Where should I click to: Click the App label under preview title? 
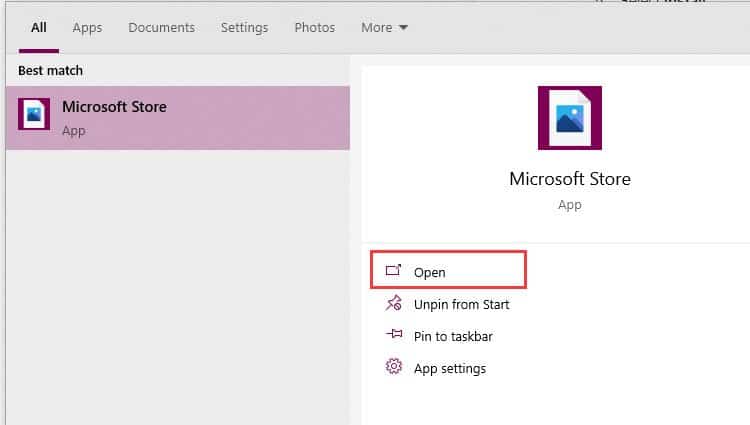pos(570,205)
